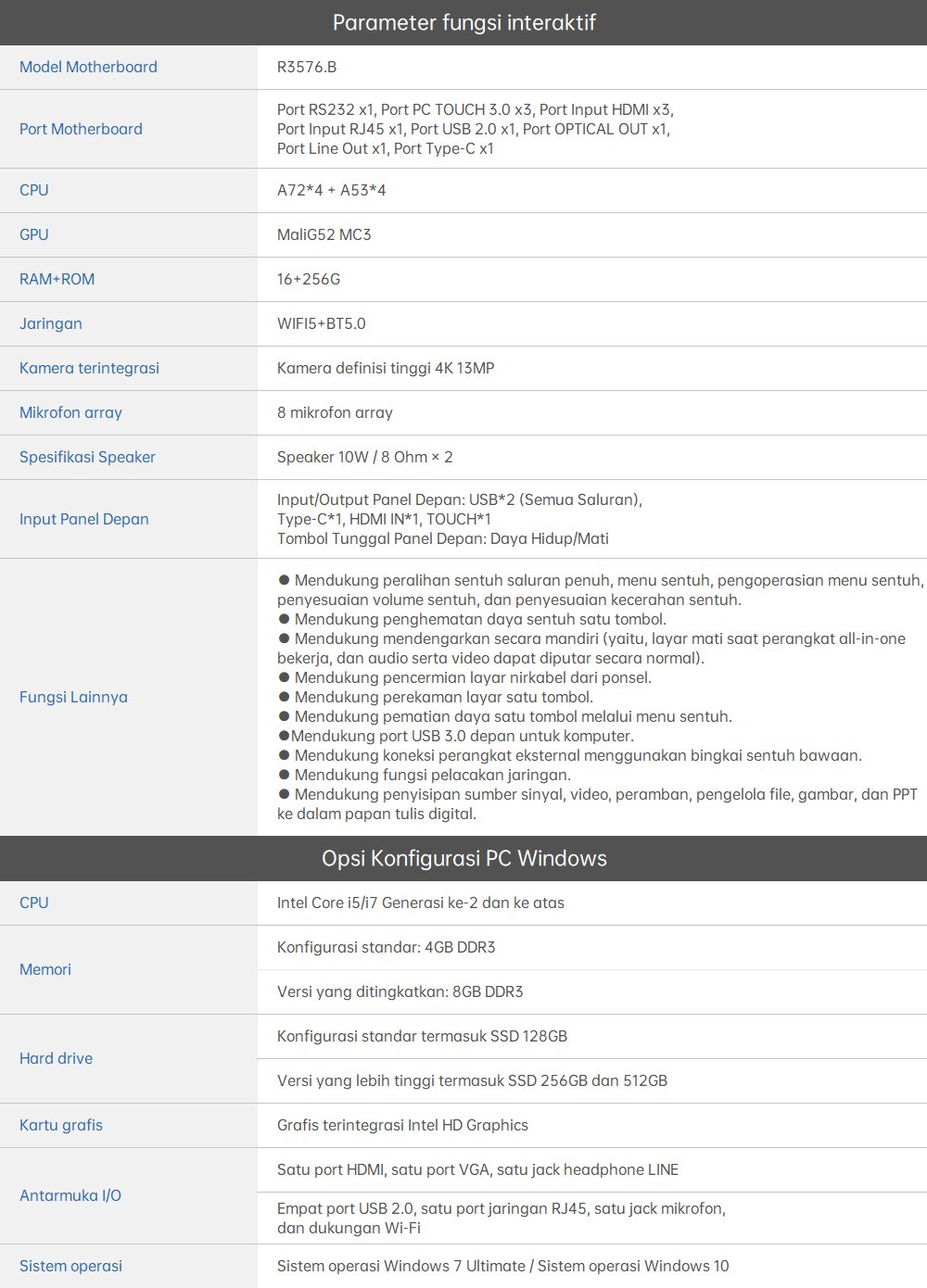
Task: Click the Opsi Konfigurasi PC Windows header
Action: pos(463,858)
